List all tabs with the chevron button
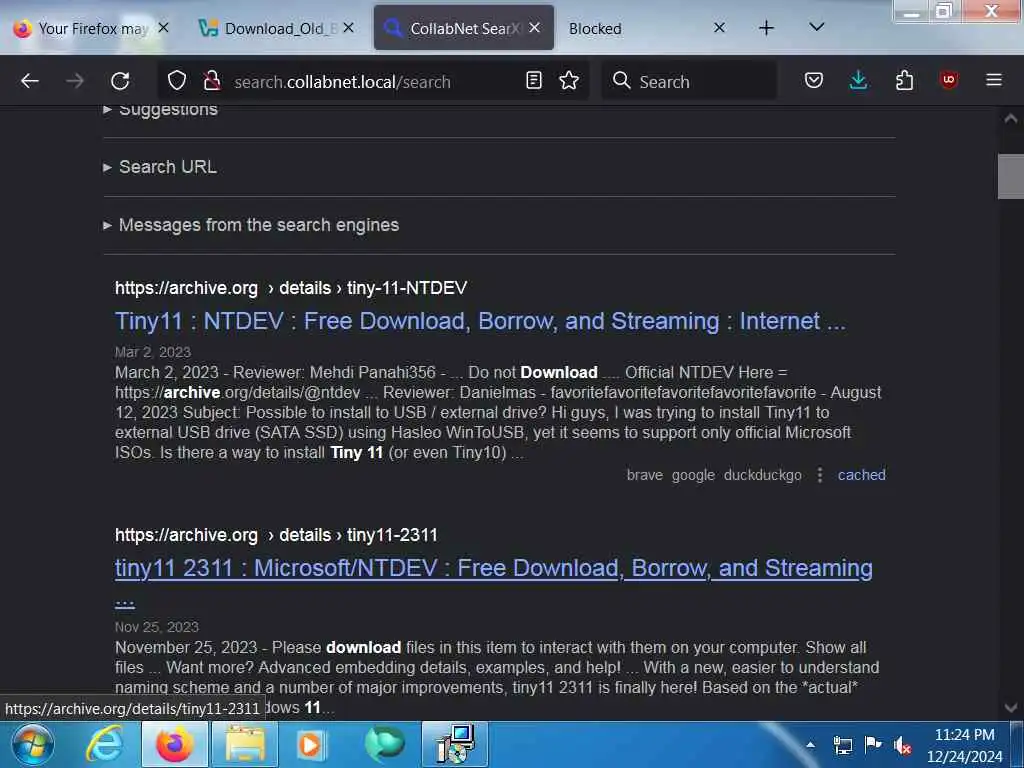The width and height of the screenshot is (1024, 768). pos(816,27)
